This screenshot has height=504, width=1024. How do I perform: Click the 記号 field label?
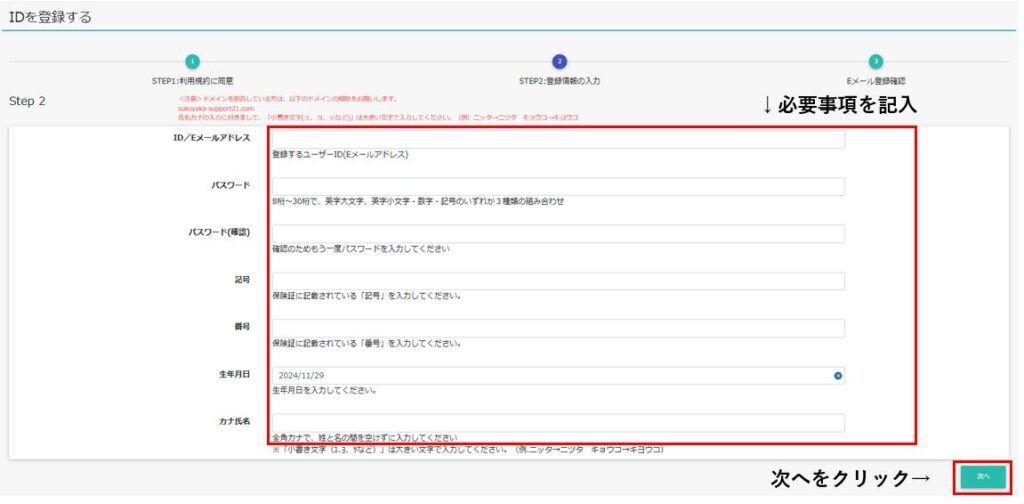[242, 279]
